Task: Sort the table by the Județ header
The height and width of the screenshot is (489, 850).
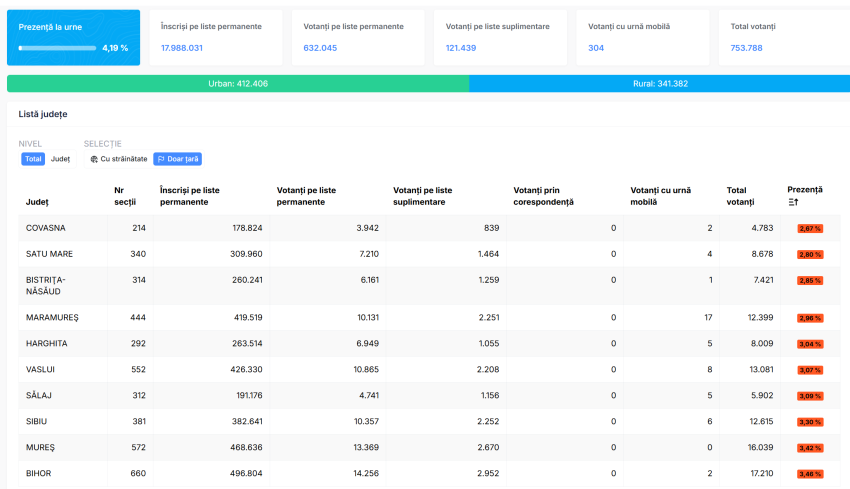Action: pos(37,202)
